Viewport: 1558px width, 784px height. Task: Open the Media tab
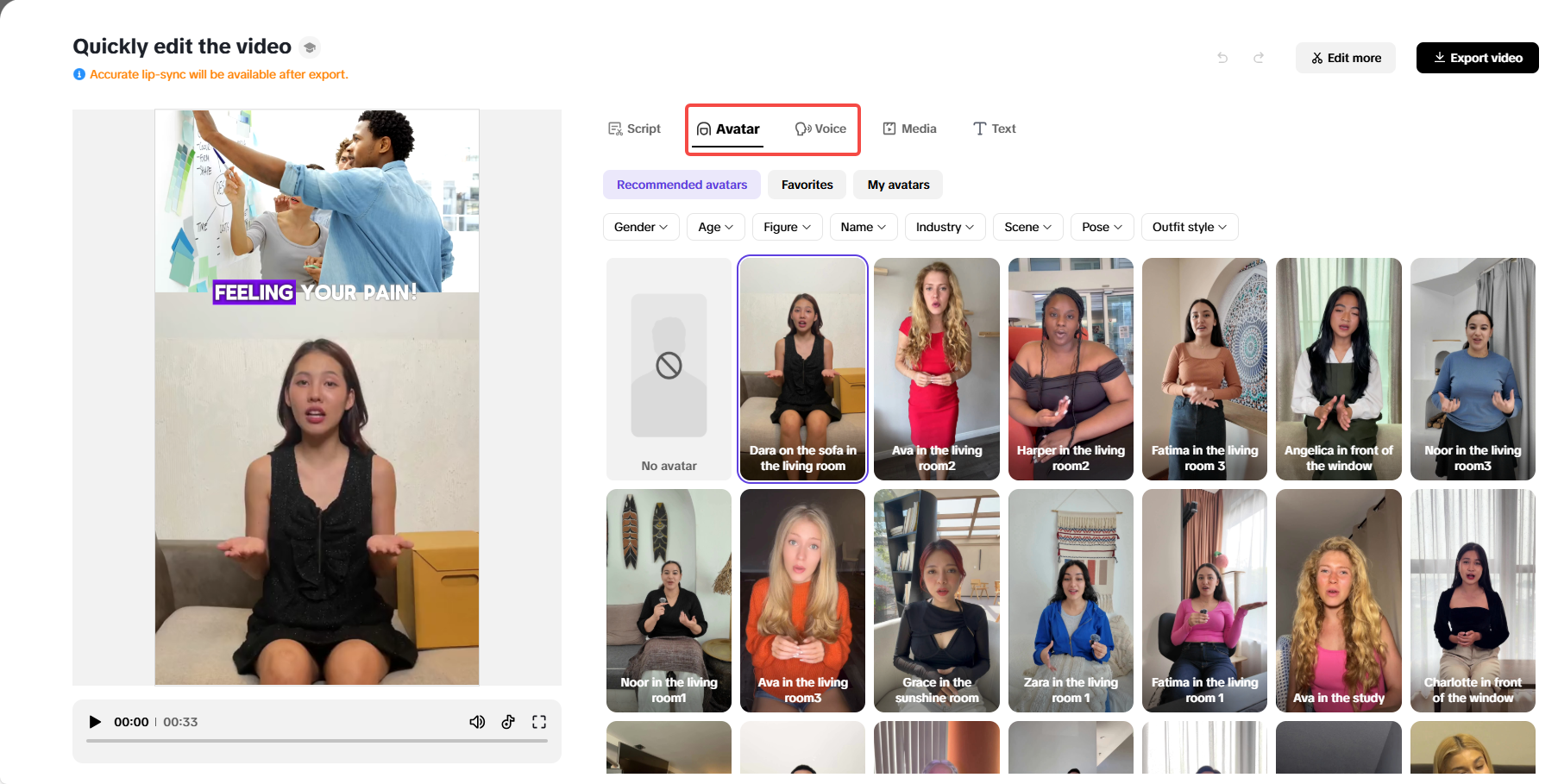pos(909,129)
